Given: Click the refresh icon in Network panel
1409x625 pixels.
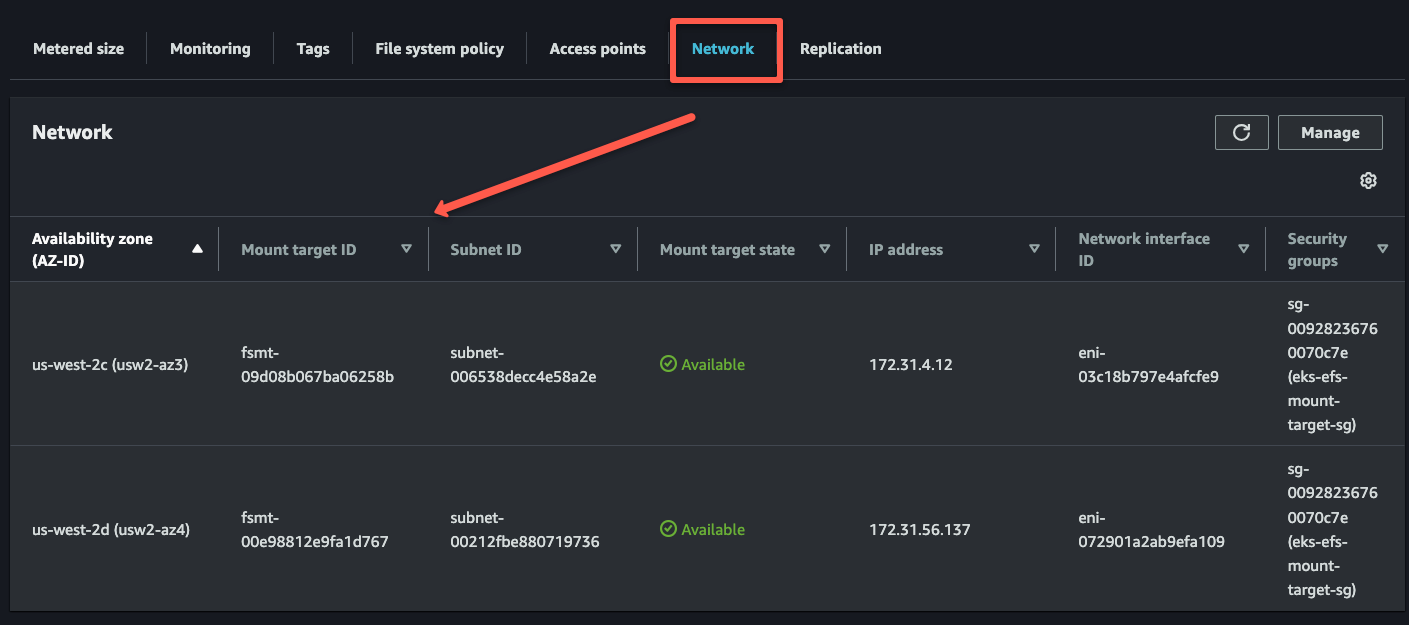Looking at the screenshot, I should [1241, 132].
